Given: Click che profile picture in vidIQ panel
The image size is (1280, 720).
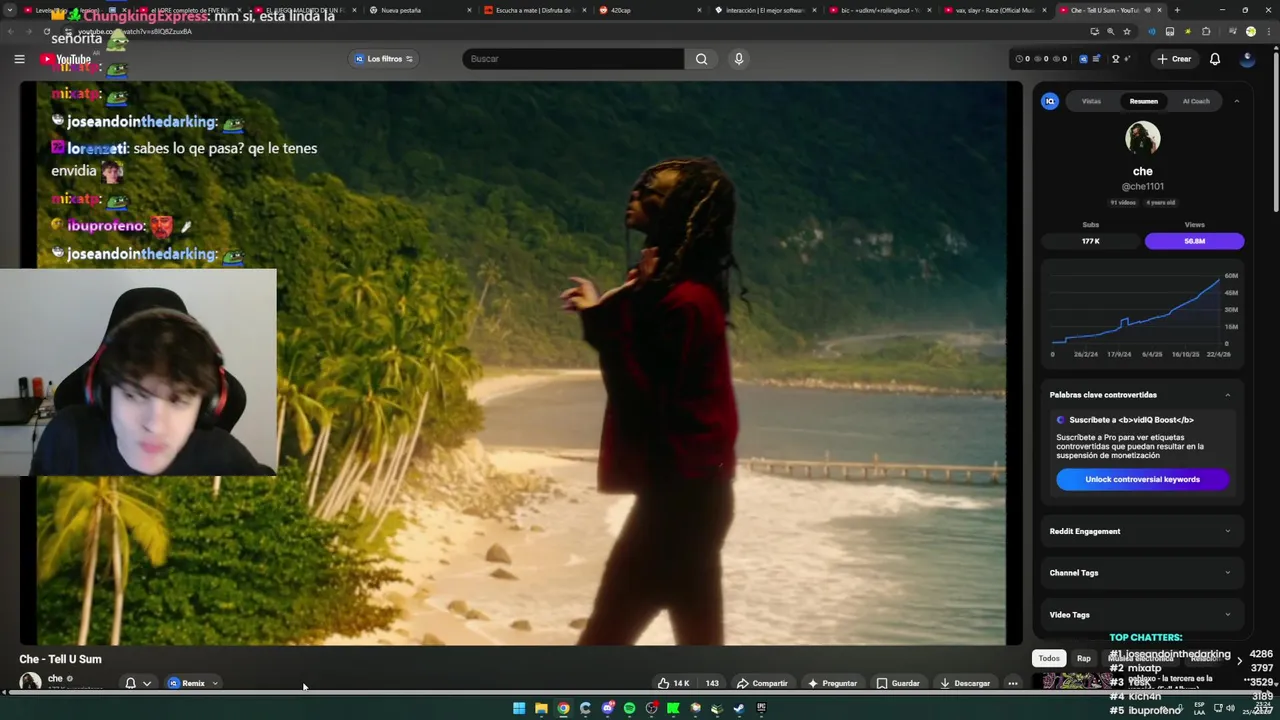Looking at the screenshot, I should coord(1143,138).
